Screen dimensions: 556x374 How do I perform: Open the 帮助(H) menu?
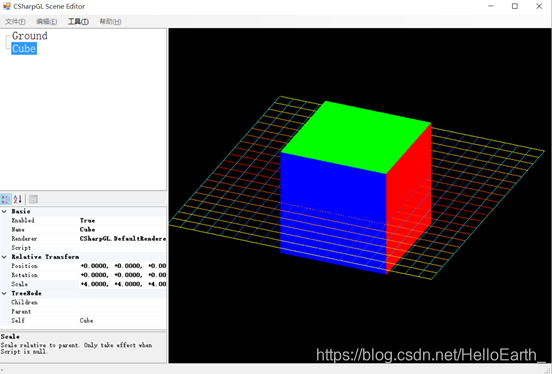click(110, 22)
